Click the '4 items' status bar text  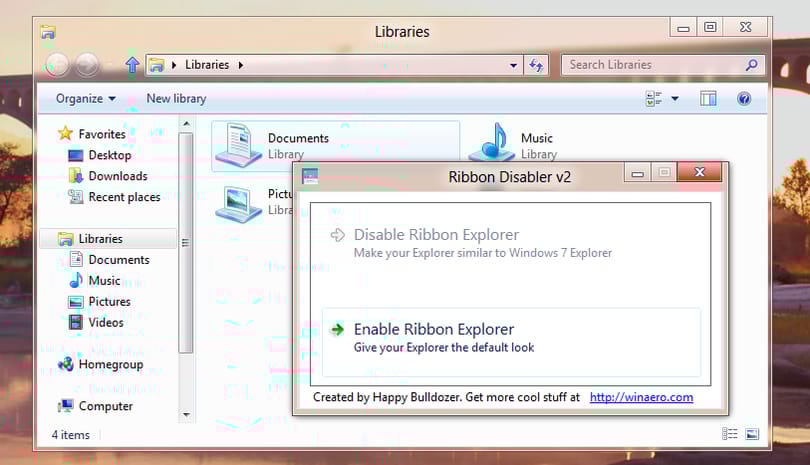point(70,435)
